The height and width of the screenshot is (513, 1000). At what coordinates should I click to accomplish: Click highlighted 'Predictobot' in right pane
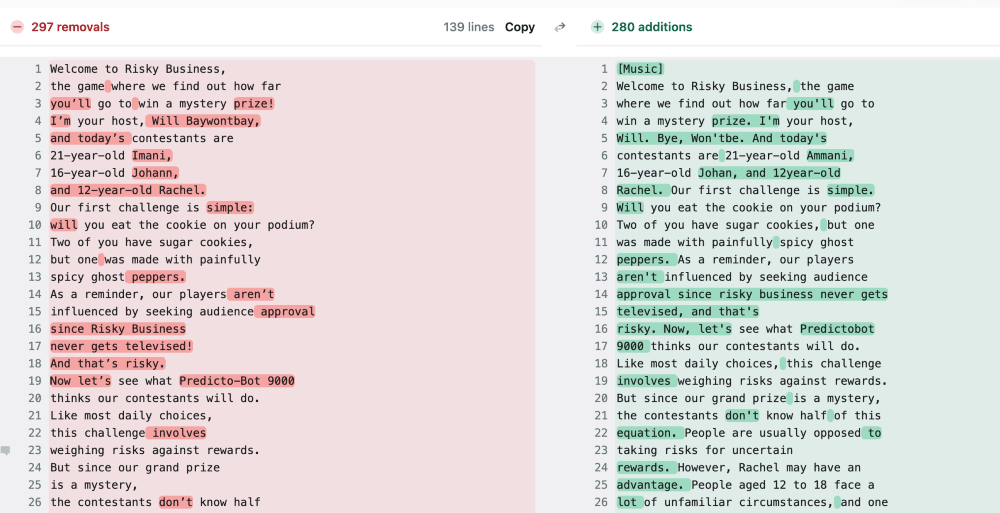(x=838, y=329)
